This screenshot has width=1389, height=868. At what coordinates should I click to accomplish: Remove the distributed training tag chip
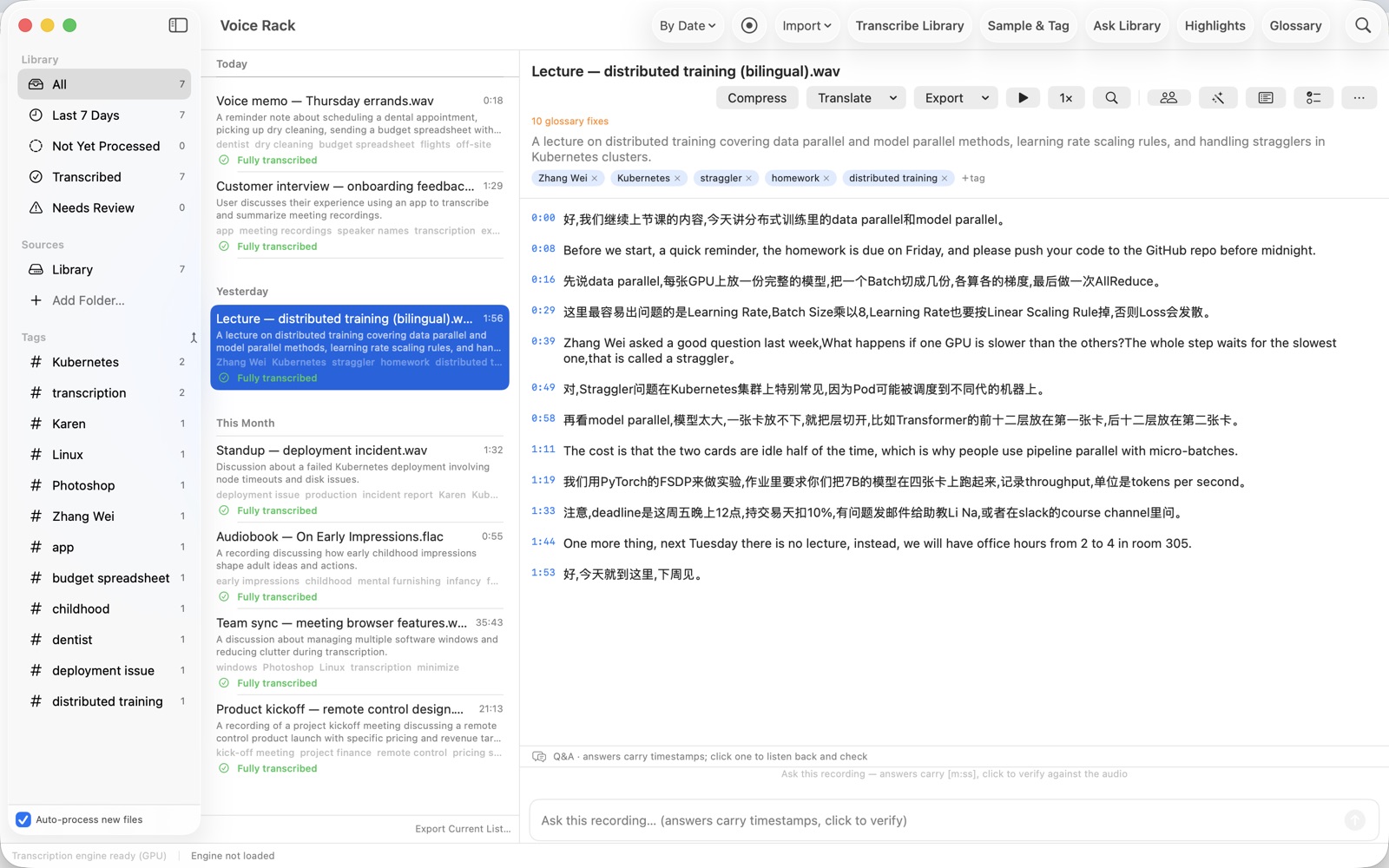pyautogui.click(x=945, y=179)
